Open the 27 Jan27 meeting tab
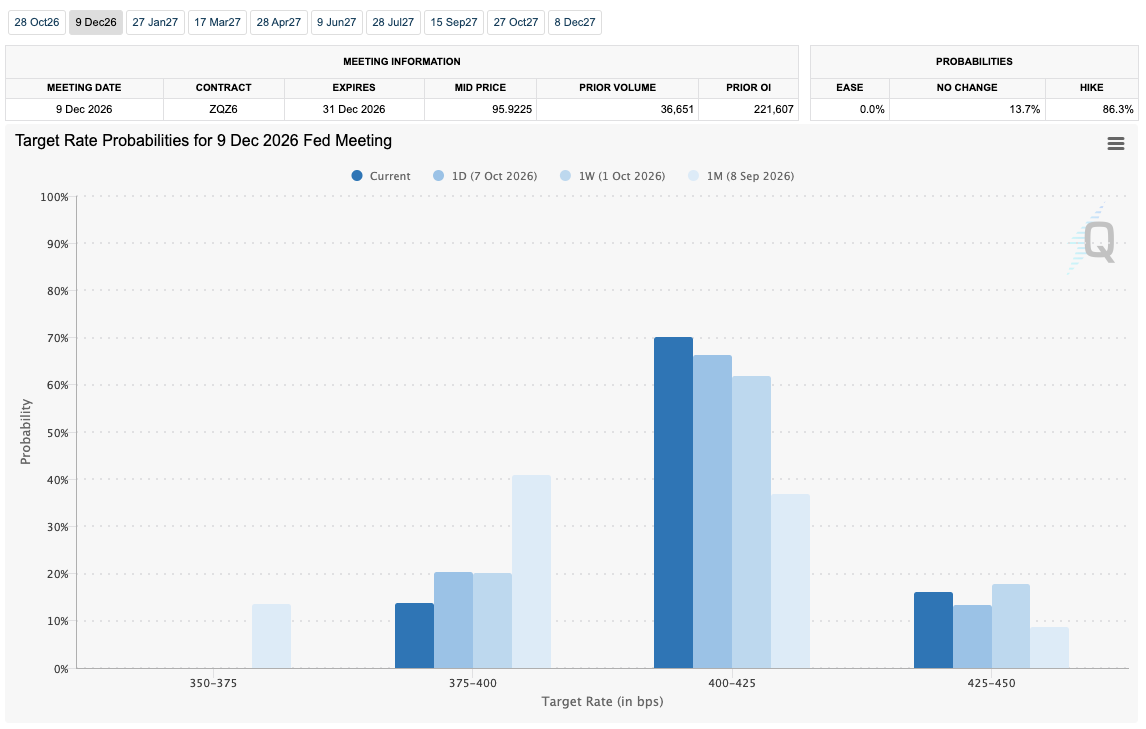 pos(155,22)
